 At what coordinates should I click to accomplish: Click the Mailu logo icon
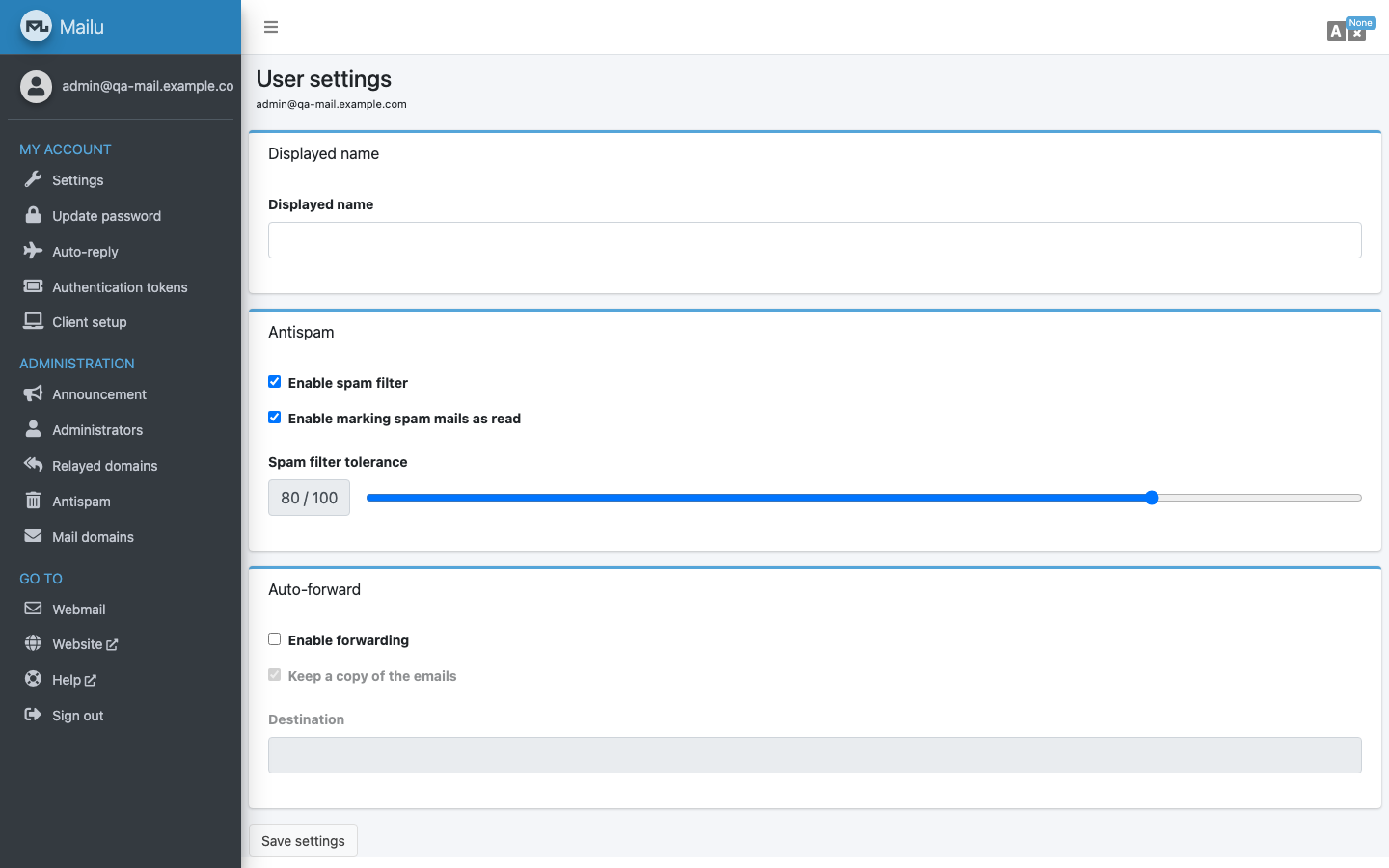(x=36, y=27)
